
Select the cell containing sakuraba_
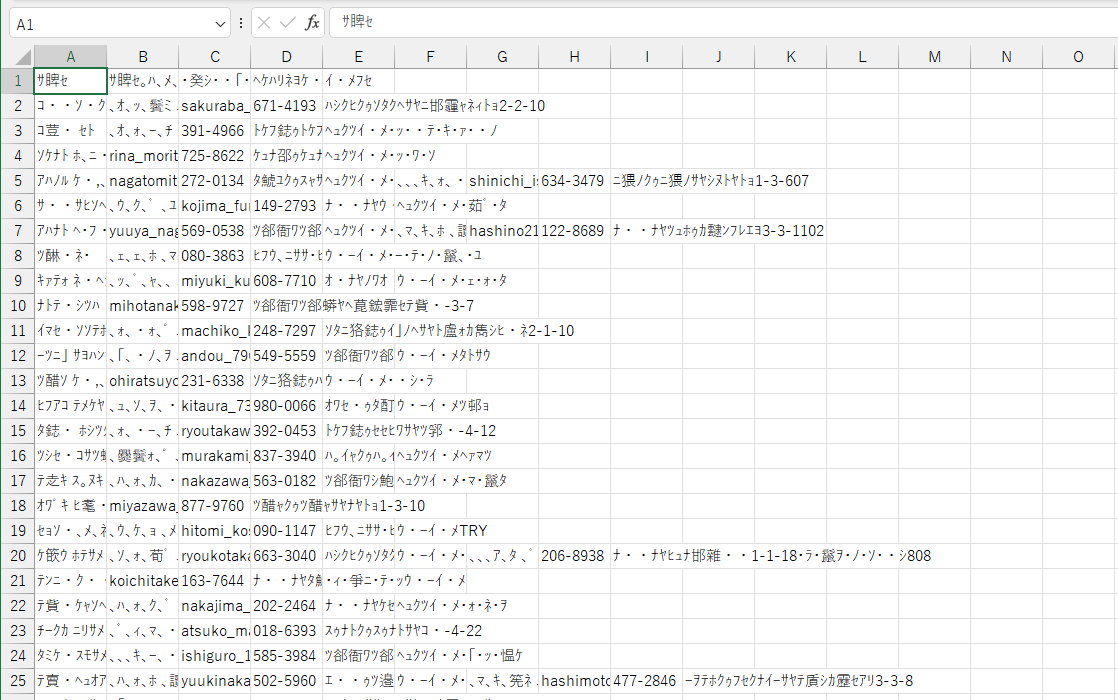click(214, 105)
